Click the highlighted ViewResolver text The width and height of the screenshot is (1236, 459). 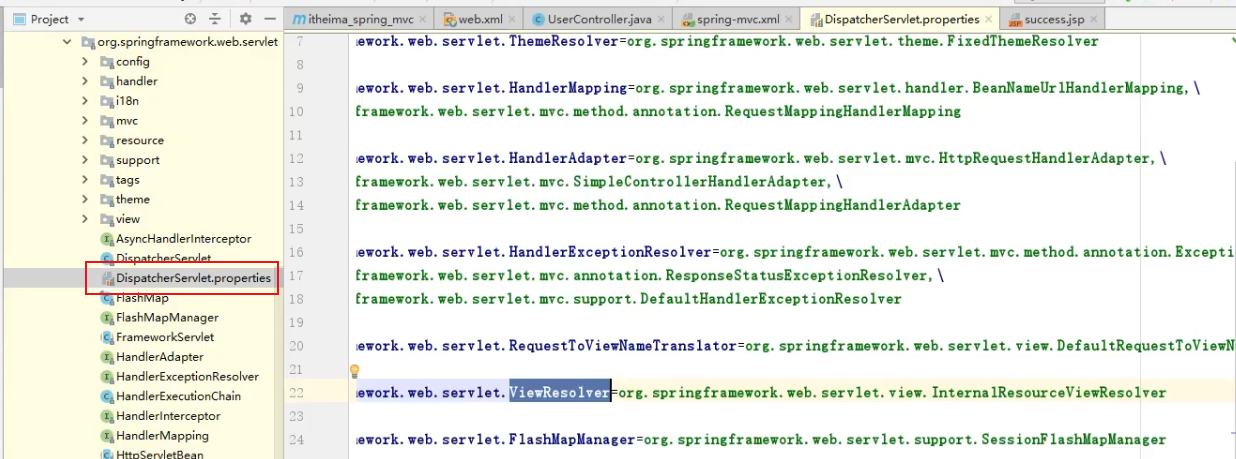pos(560,393)
